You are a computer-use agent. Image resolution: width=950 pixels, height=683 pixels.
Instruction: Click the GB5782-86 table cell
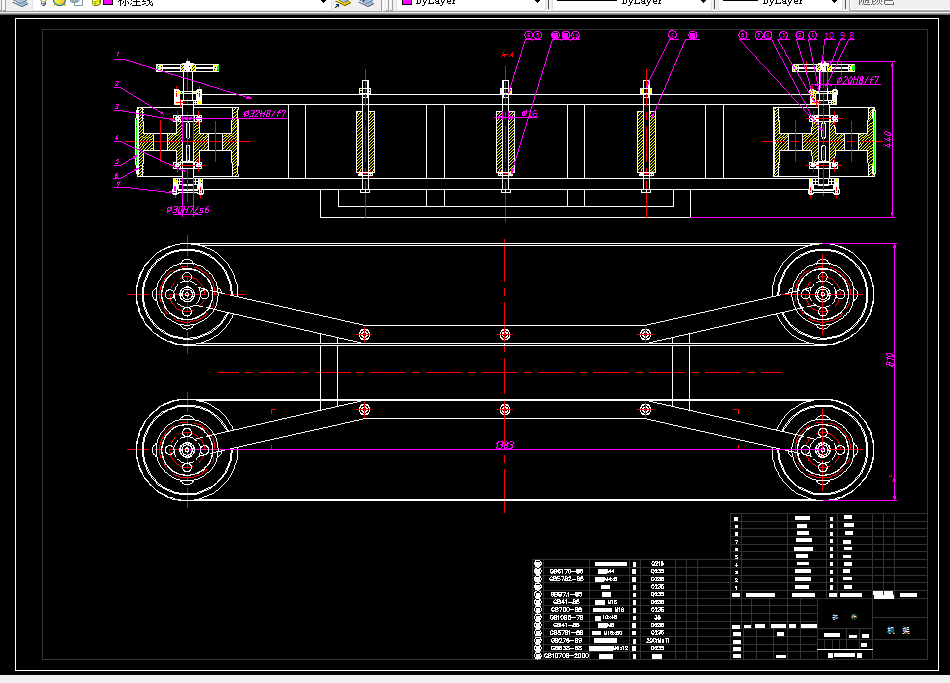566,579
